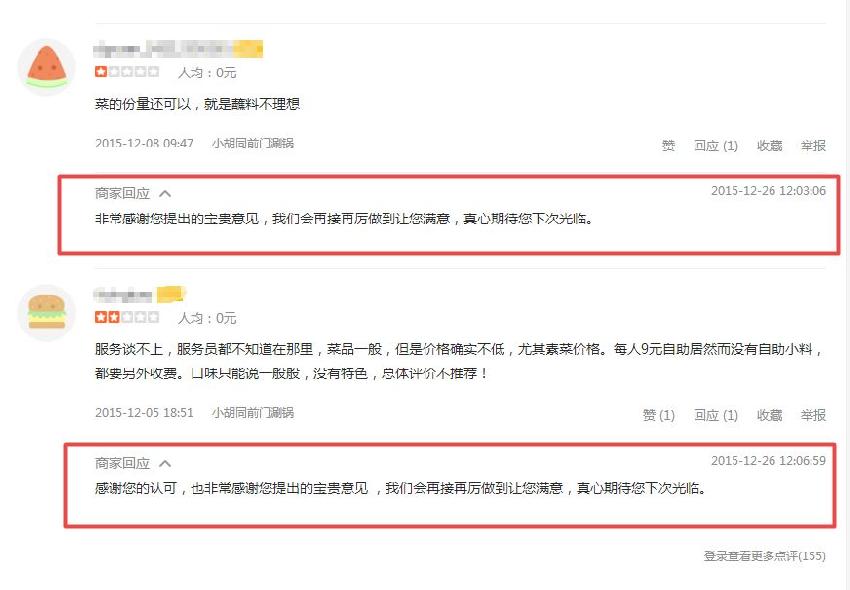Report the second review via 举报
850x590 pixels.
click(x=813, y=415)
